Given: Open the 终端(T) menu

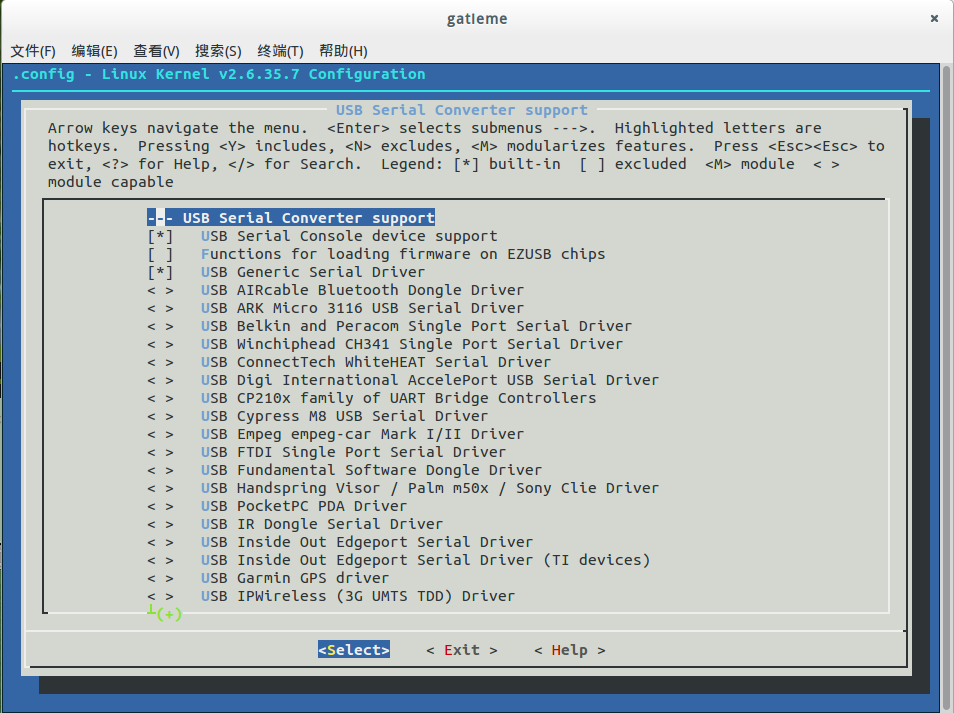Looking at the screenshot, I should point(280,51).
